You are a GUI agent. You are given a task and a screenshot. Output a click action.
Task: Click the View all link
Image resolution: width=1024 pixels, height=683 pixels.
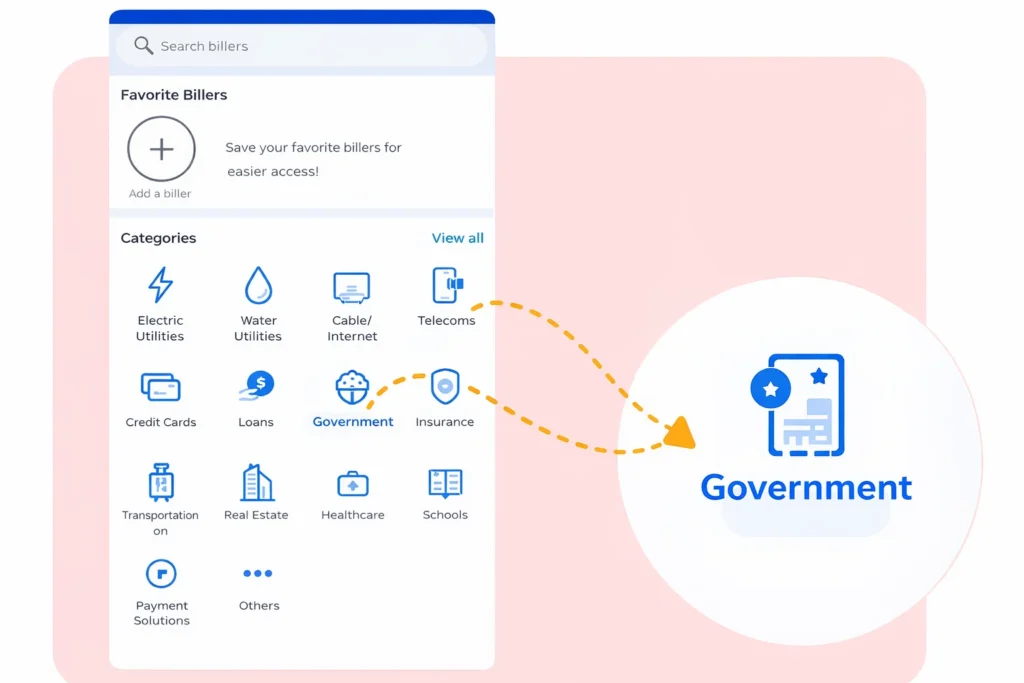[457, 238]
